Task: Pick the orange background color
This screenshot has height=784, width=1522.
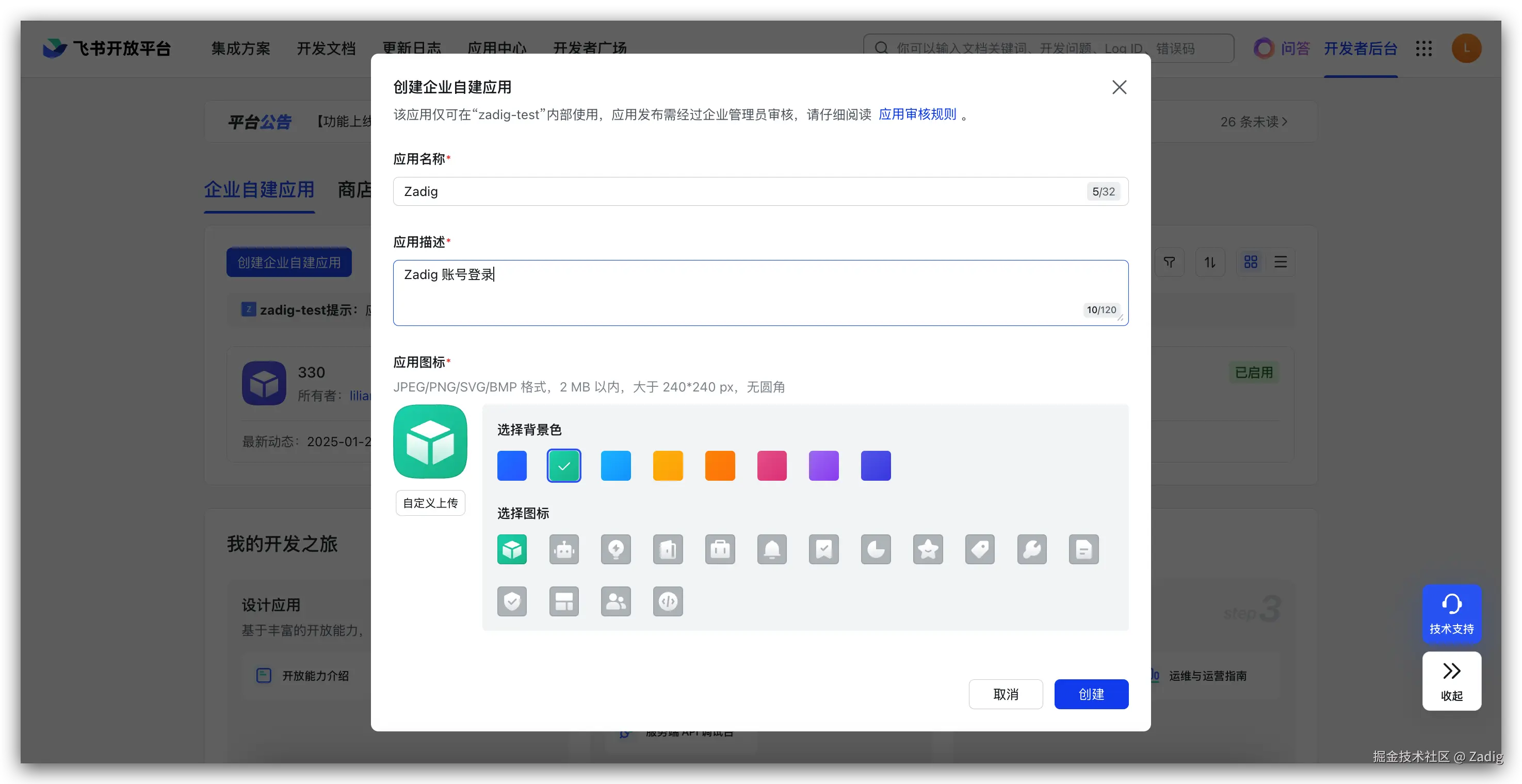Action: pyautogui.click(x=720, y=466)
